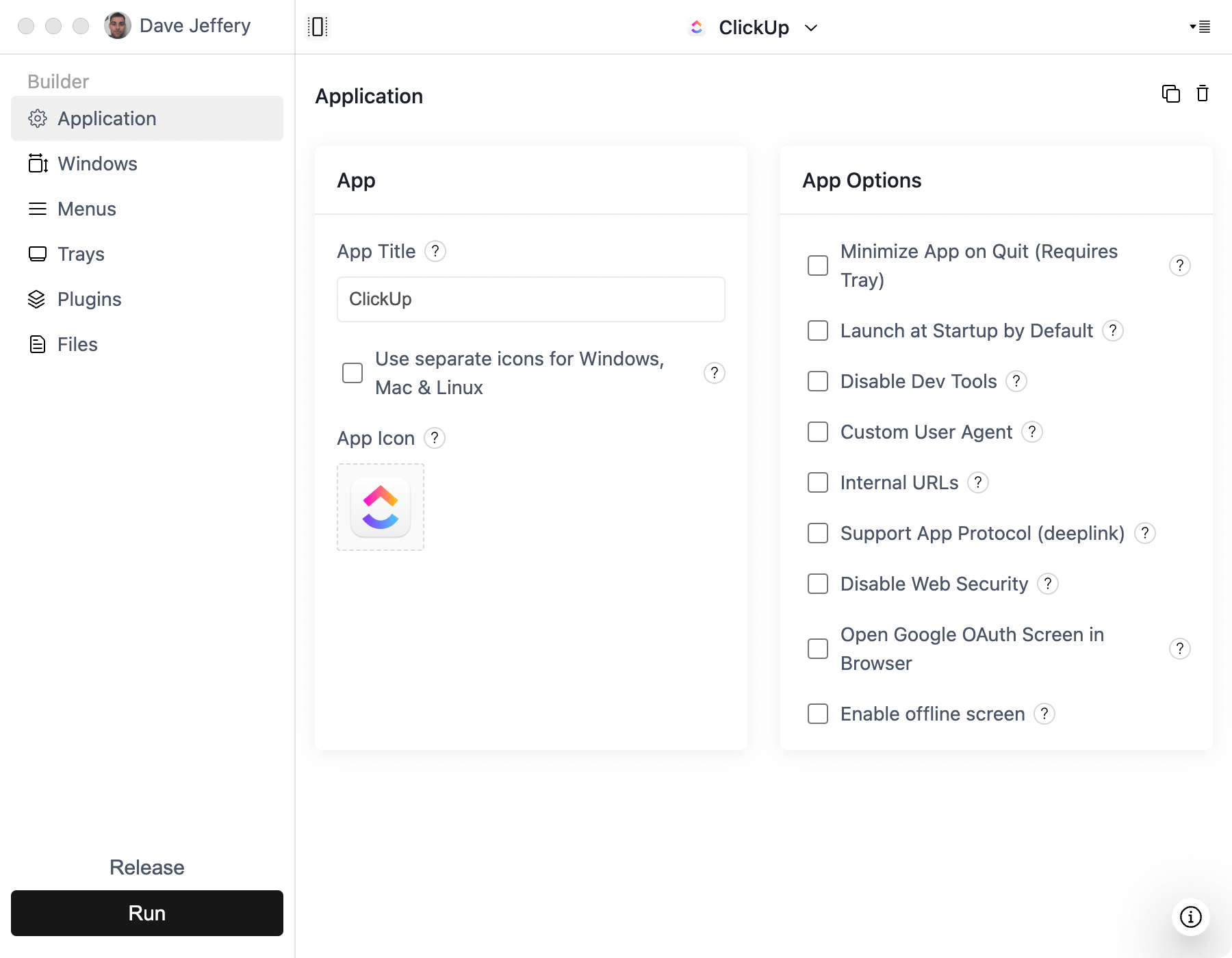This screenshot has height=958, width=1232.
Task: Click the trash icon at the top right
Action: [x=1203, y=94]
